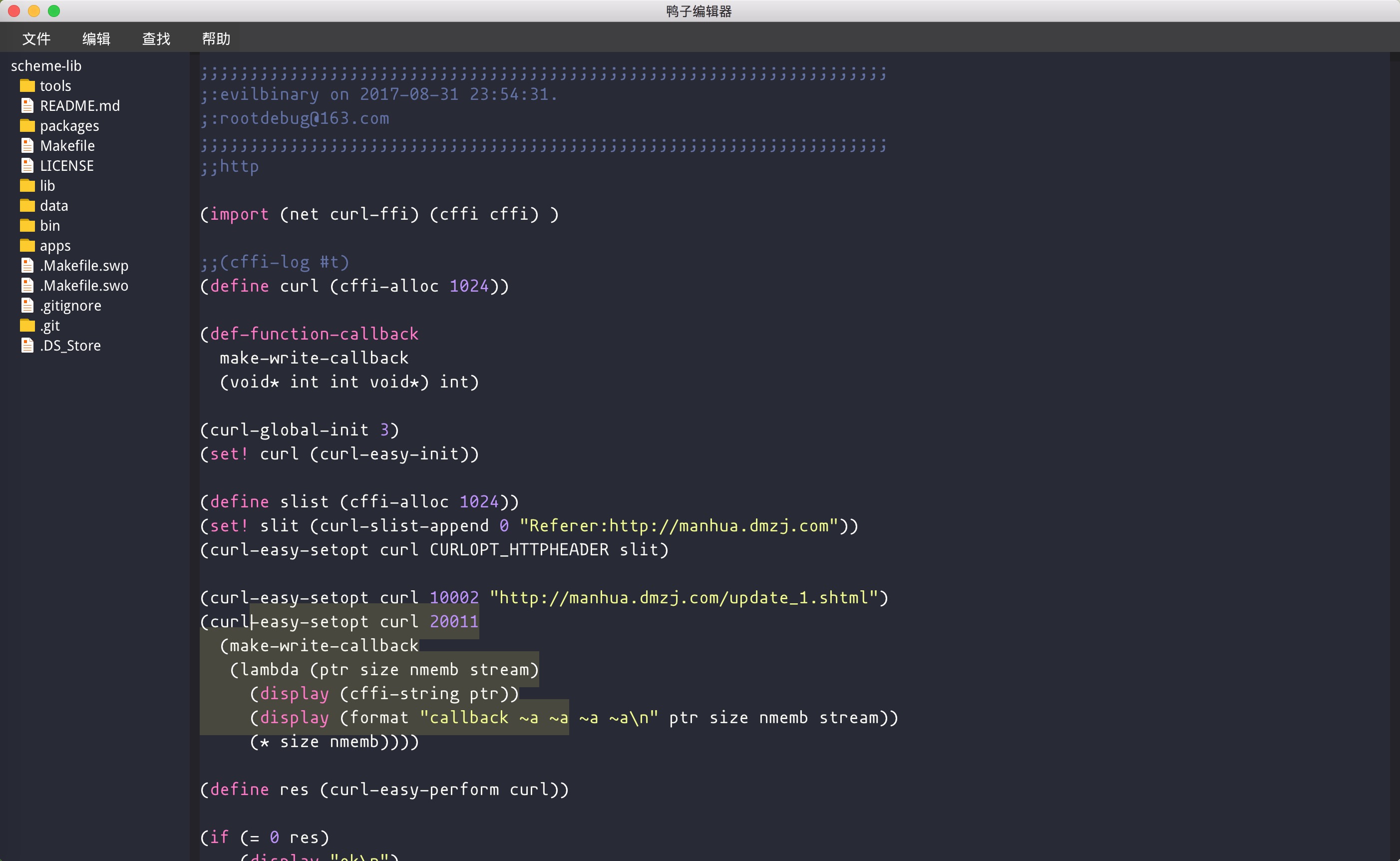Expand the data folder
Screen dimensions: 1400x861
pos(53,206)
